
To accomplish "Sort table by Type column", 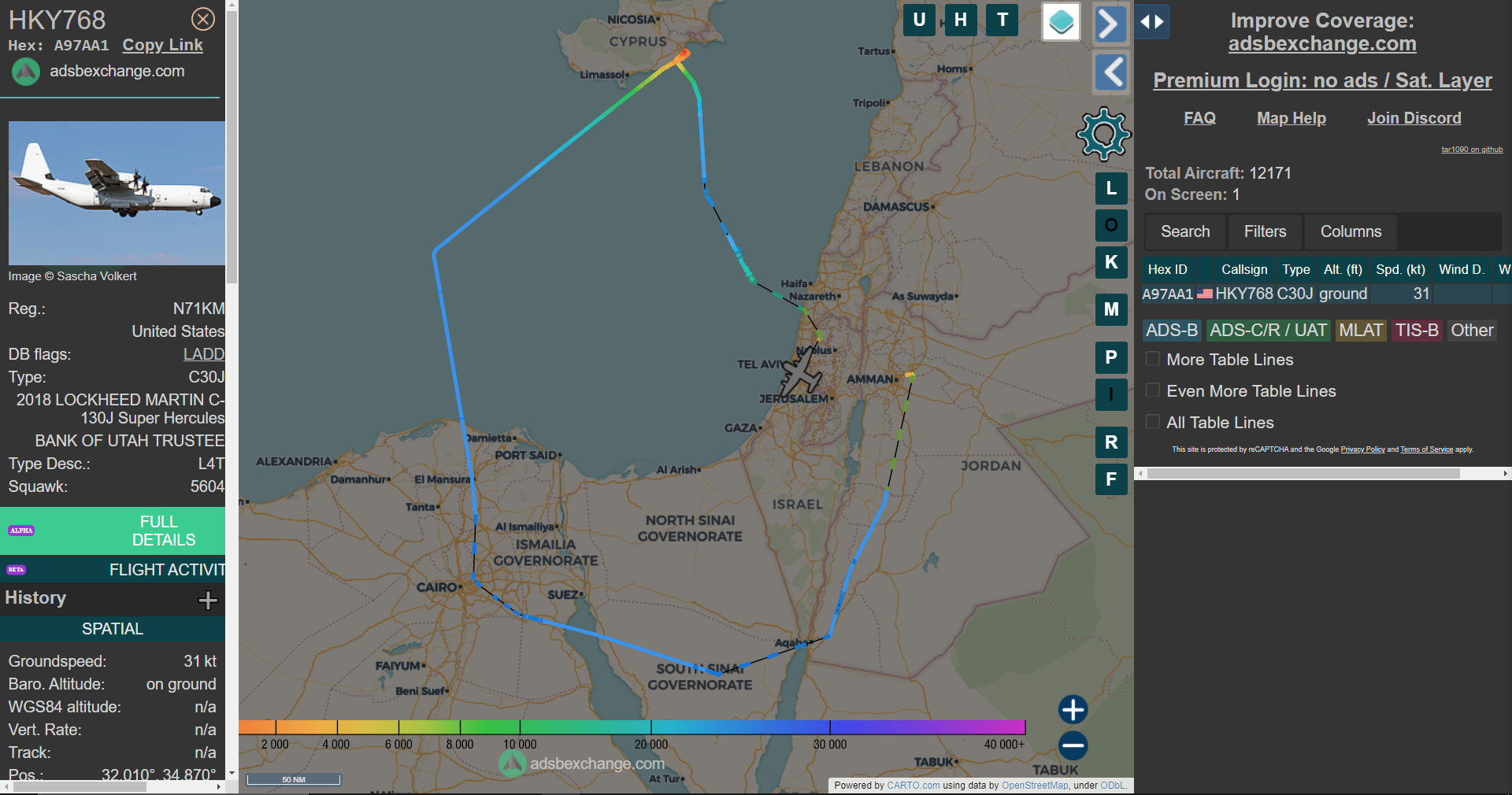I will (1295, 269).
